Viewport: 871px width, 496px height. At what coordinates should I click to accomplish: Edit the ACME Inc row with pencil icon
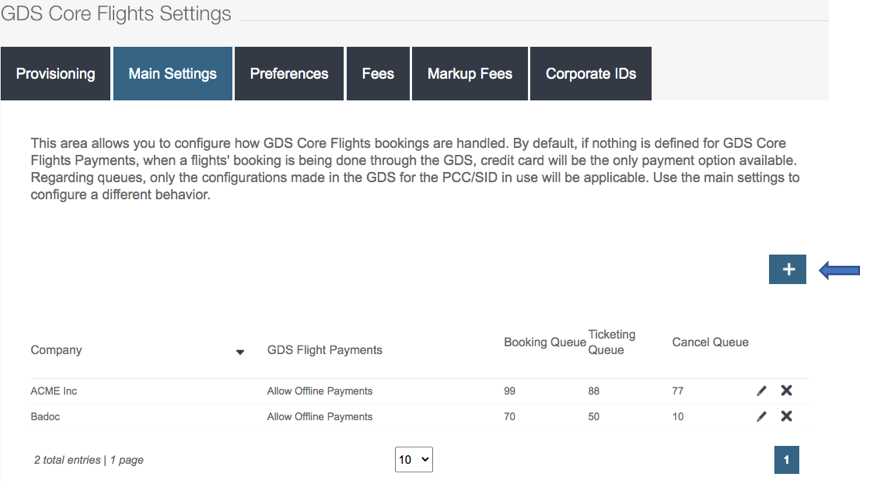tap(762, 391)
